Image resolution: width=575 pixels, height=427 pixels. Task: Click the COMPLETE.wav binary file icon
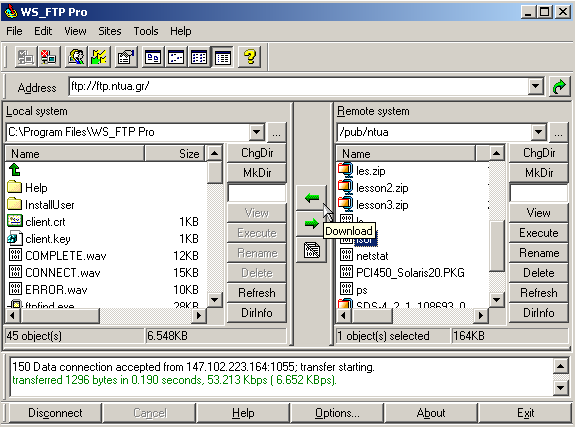click(15, 255)
